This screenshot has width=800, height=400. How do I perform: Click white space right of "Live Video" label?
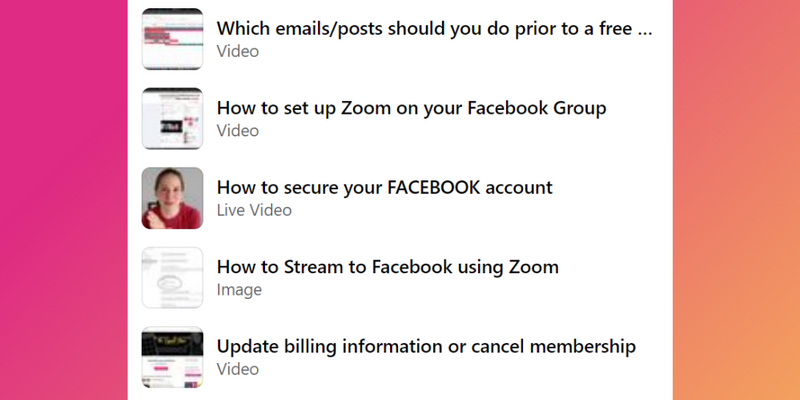(450, 211)
